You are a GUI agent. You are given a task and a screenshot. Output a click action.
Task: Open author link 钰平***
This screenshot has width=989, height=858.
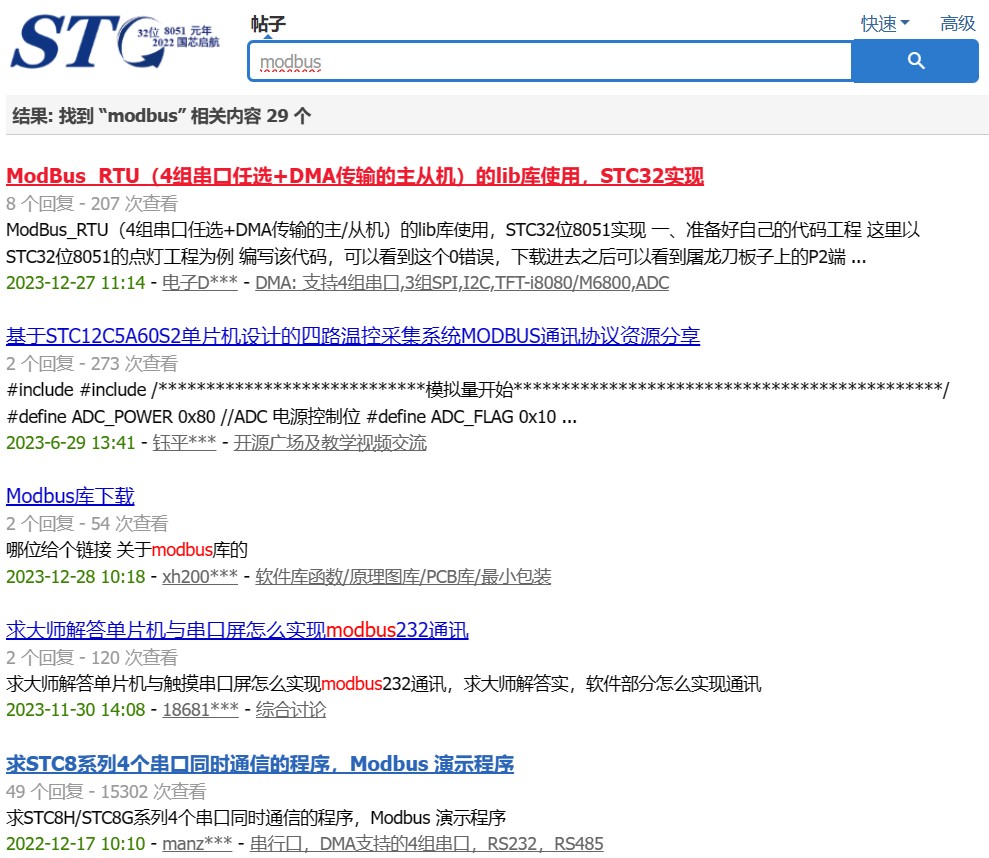[x=184, y=443]
